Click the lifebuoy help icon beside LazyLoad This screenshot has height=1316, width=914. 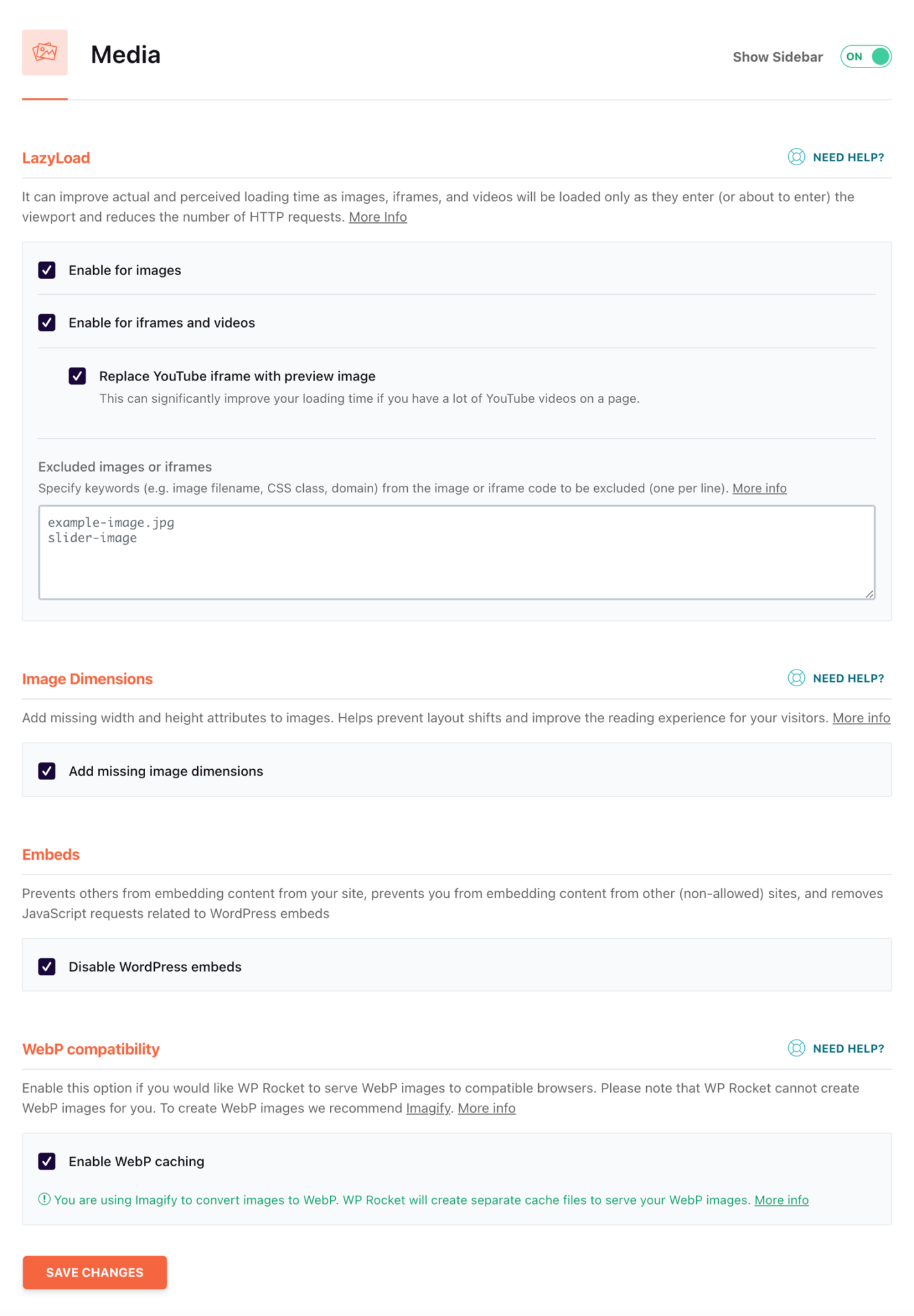click(x=796, y=157)
